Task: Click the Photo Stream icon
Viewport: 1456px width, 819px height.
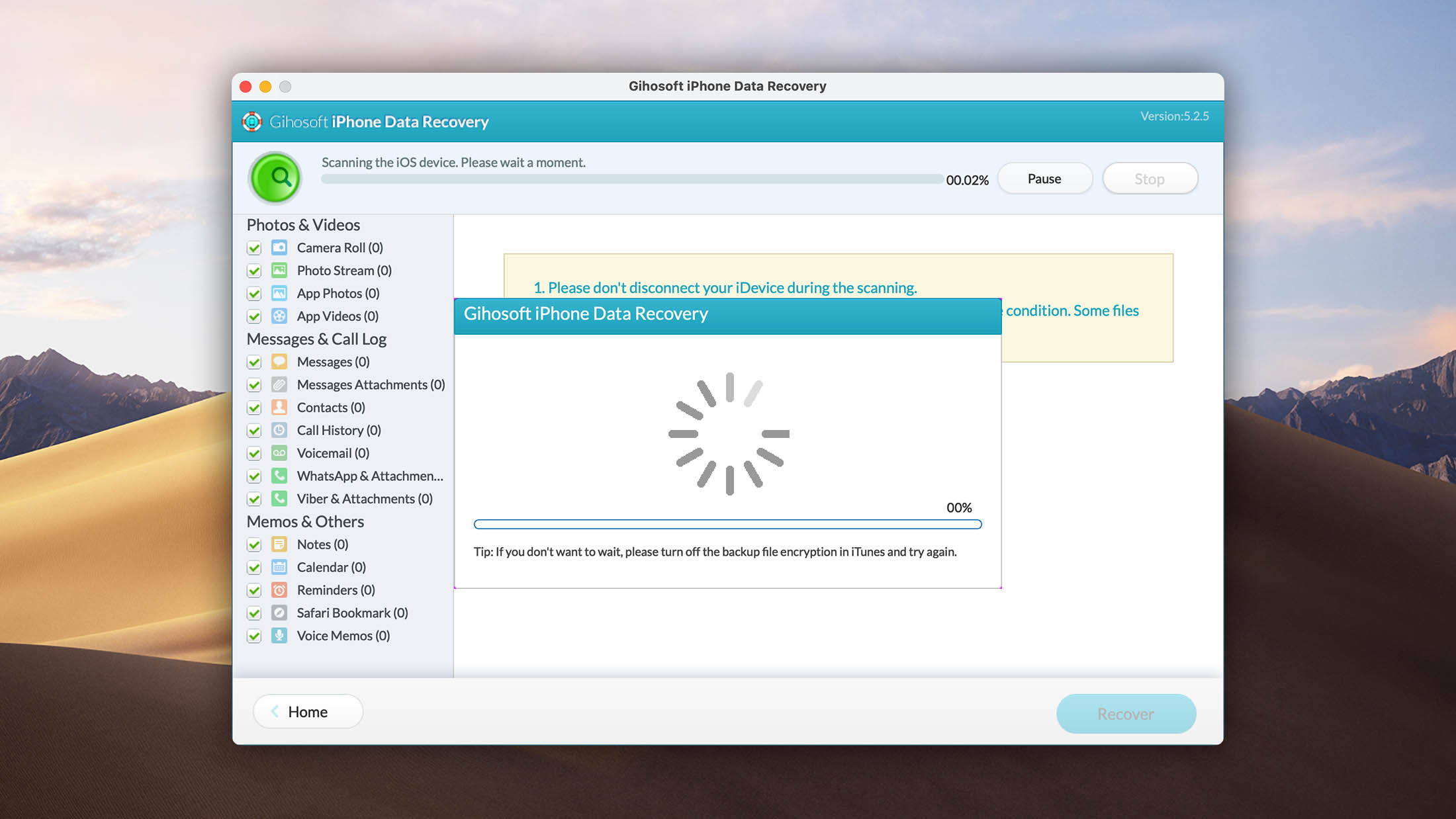Action: [x=279, y=271]
